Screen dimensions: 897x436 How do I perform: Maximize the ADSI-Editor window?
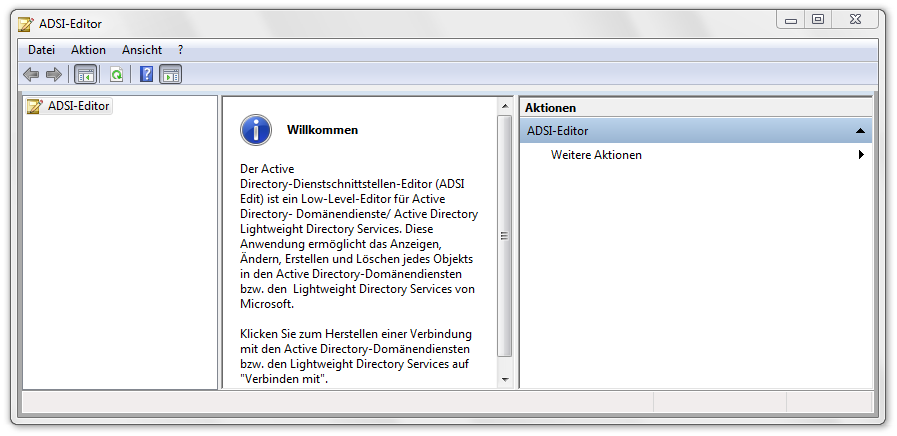(818, 18)
